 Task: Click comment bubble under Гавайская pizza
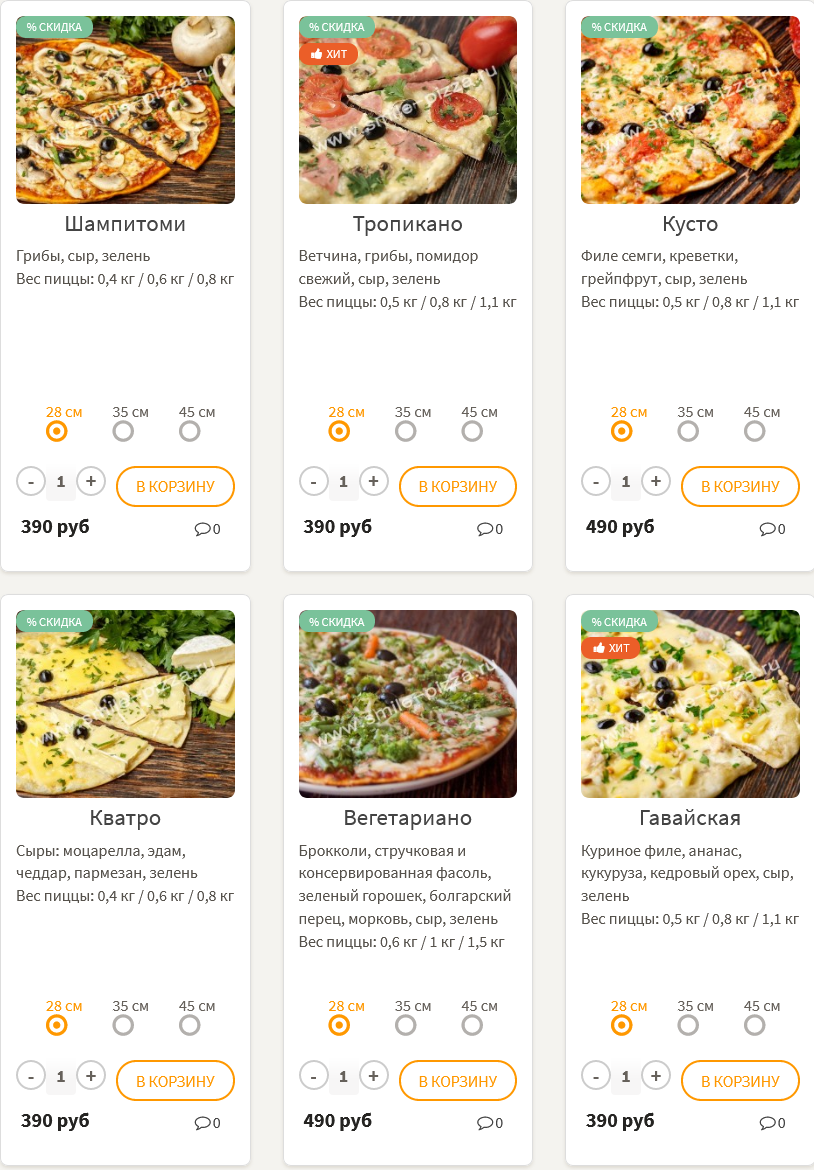[x=767, y=1123]
